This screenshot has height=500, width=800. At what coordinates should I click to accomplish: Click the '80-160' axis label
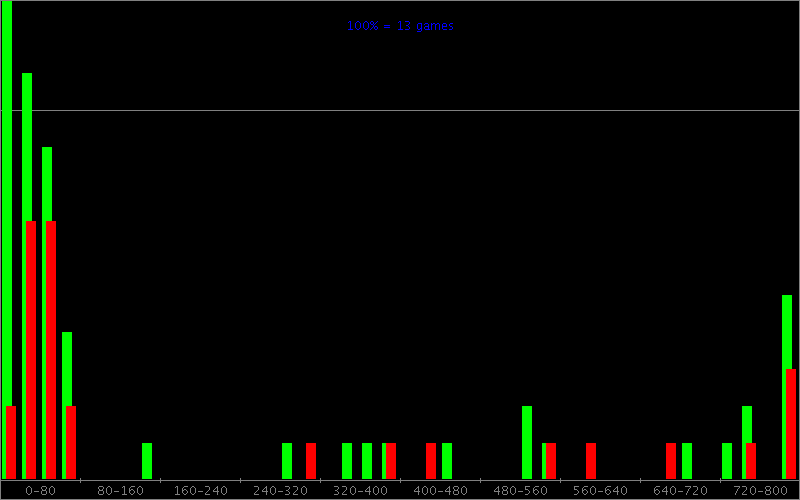tap(120, 491)
